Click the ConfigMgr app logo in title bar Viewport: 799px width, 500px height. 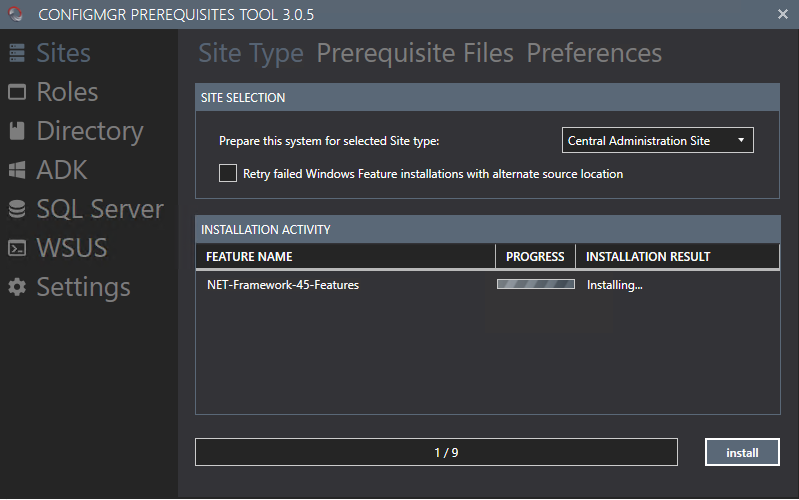point(15,14)
